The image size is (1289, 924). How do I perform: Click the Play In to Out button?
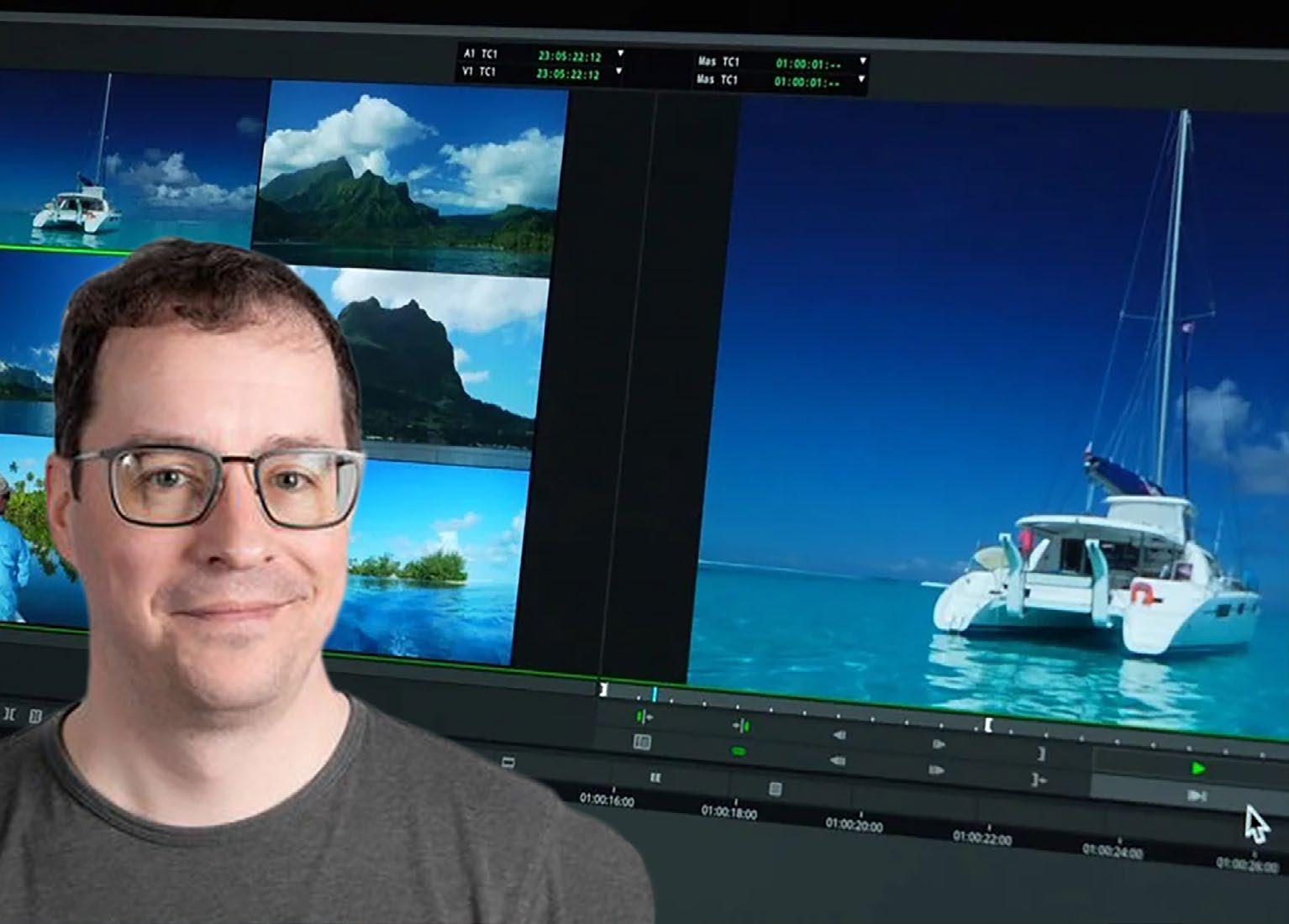tap(1197, 795)
